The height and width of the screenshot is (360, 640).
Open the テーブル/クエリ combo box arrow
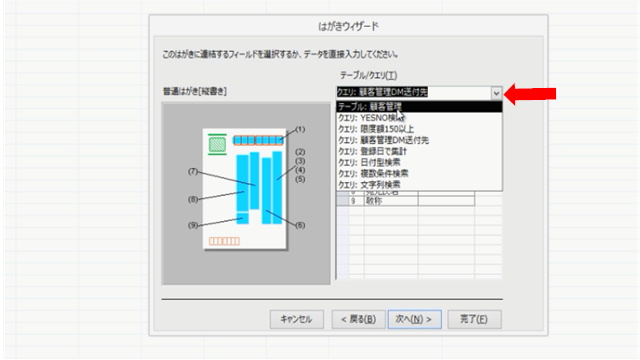pyautogui.click(x=496, y=93)
